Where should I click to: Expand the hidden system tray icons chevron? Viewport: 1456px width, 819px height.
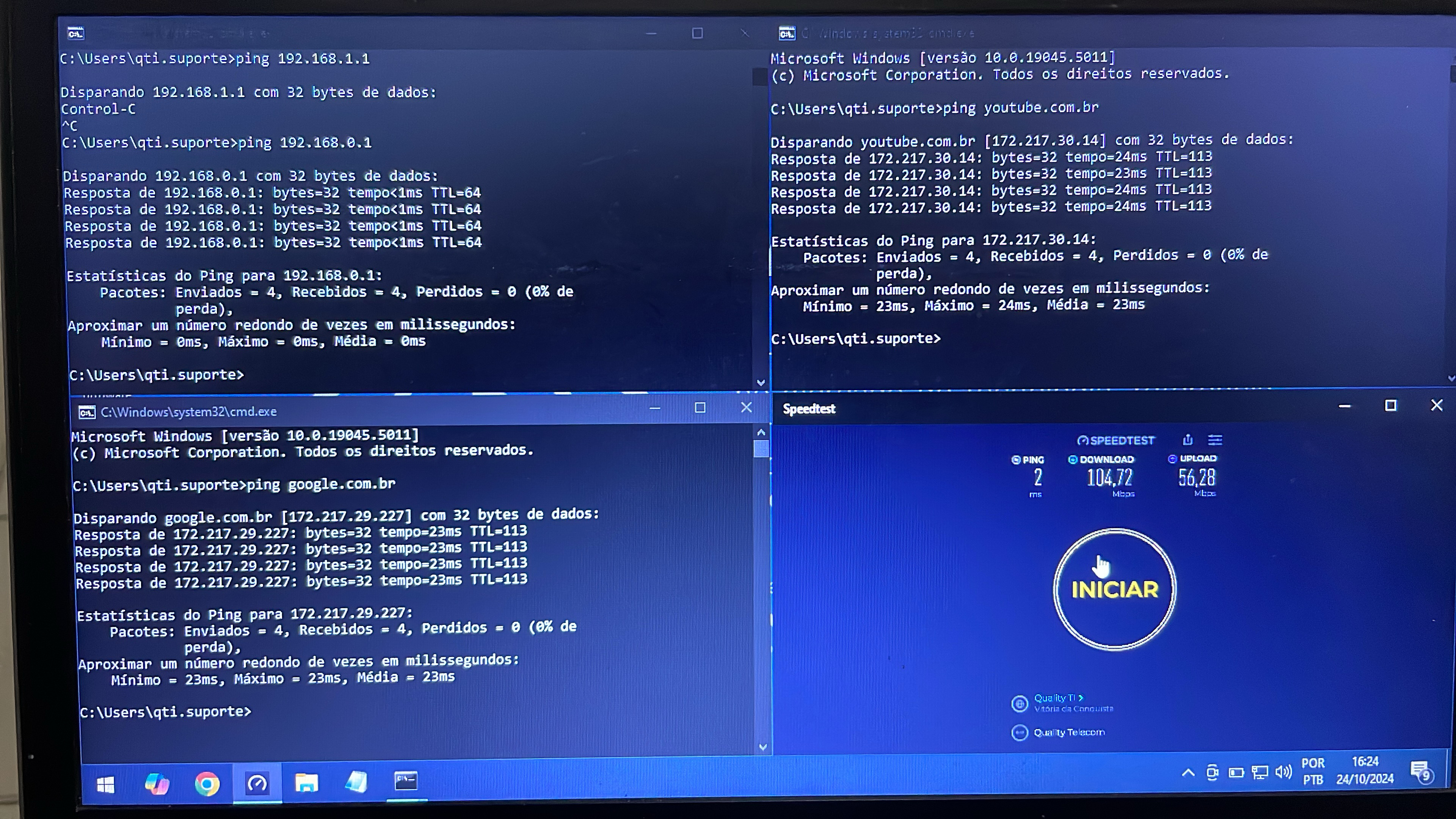pos(1188,773)
